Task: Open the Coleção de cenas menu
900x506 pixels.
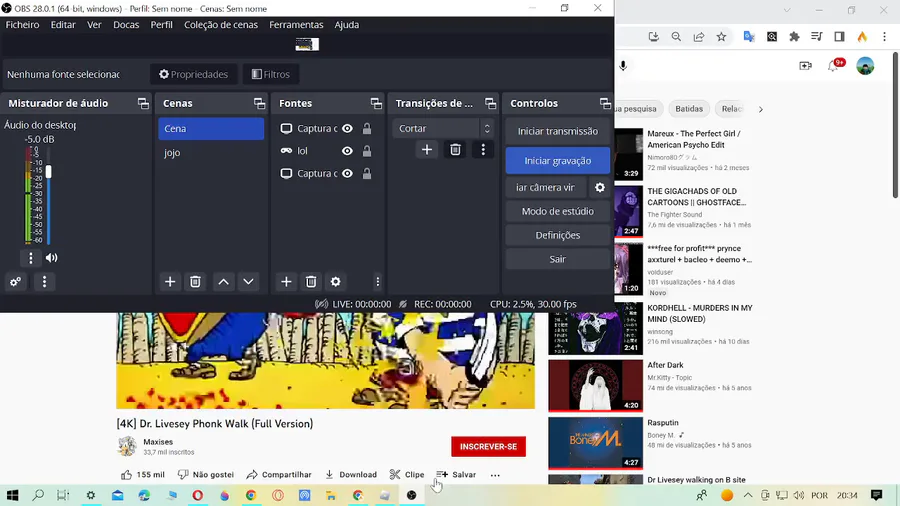Action: 220,25
